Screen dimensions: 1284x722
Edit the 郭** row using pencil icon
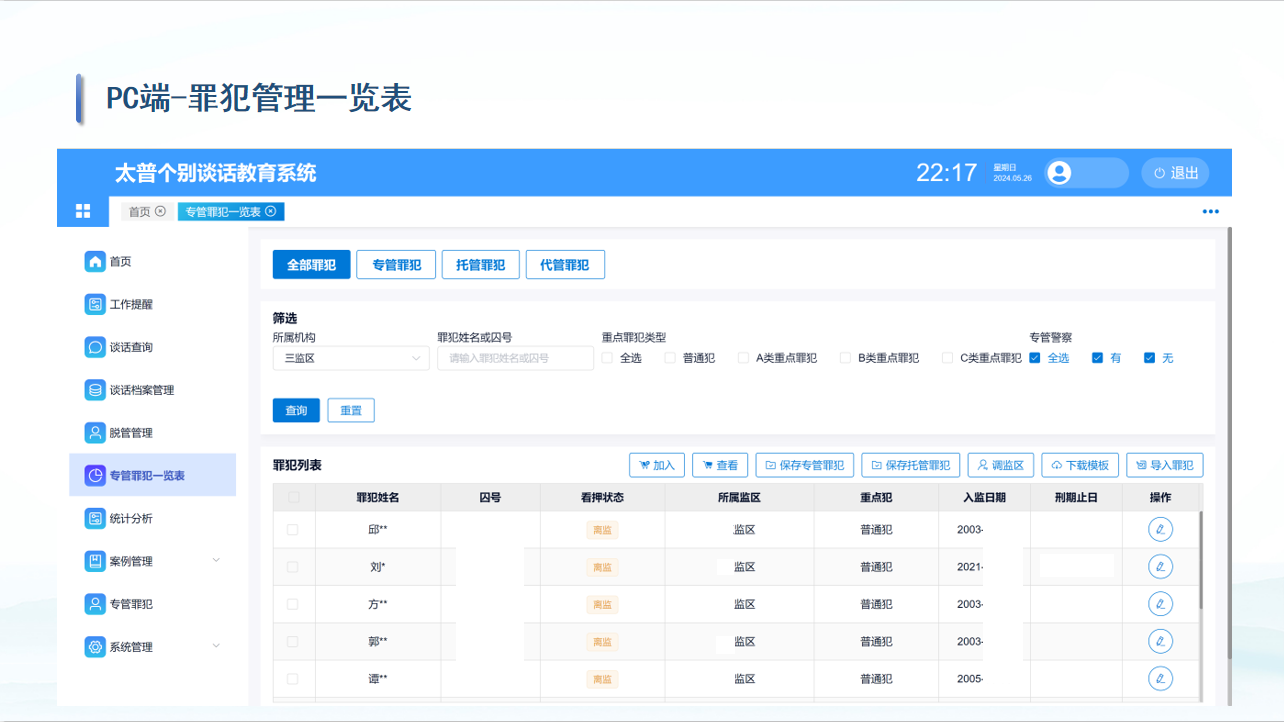pos(1160,641)
